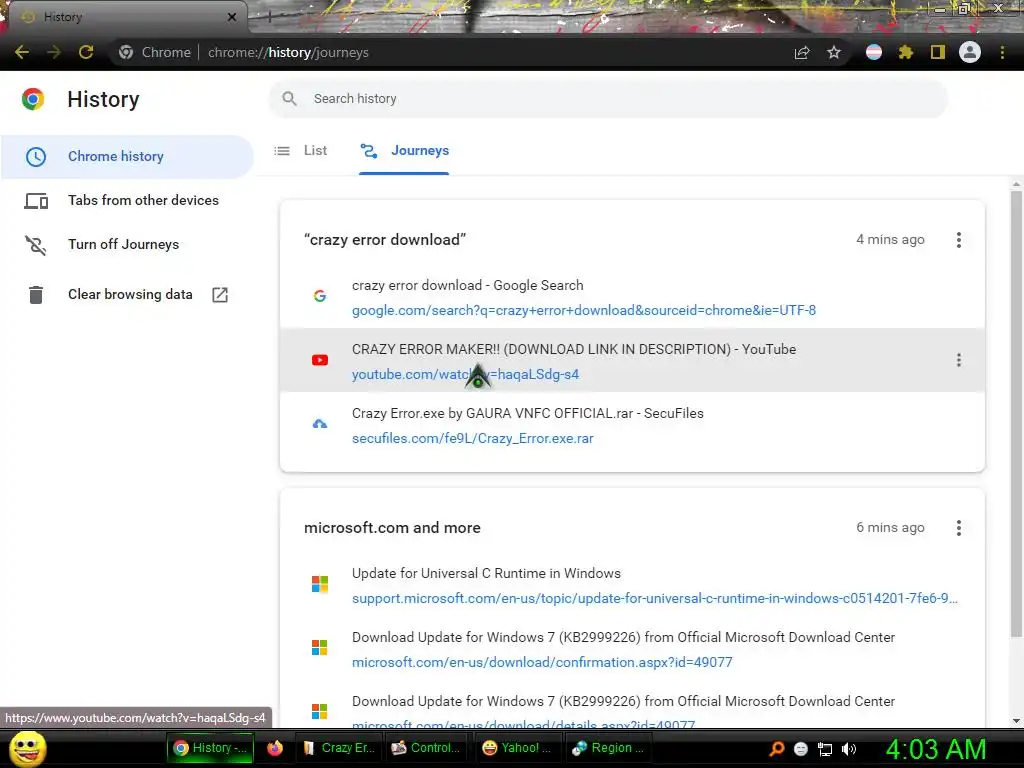Screen dimensions: 1024x768
Task: Open the smiley-face Start button
Action: 27,748
